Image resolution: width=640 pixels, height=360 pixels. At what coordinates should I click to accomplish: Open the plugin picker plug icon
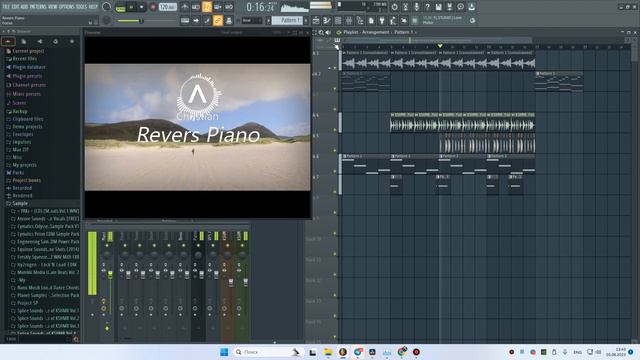coord(382,20)
